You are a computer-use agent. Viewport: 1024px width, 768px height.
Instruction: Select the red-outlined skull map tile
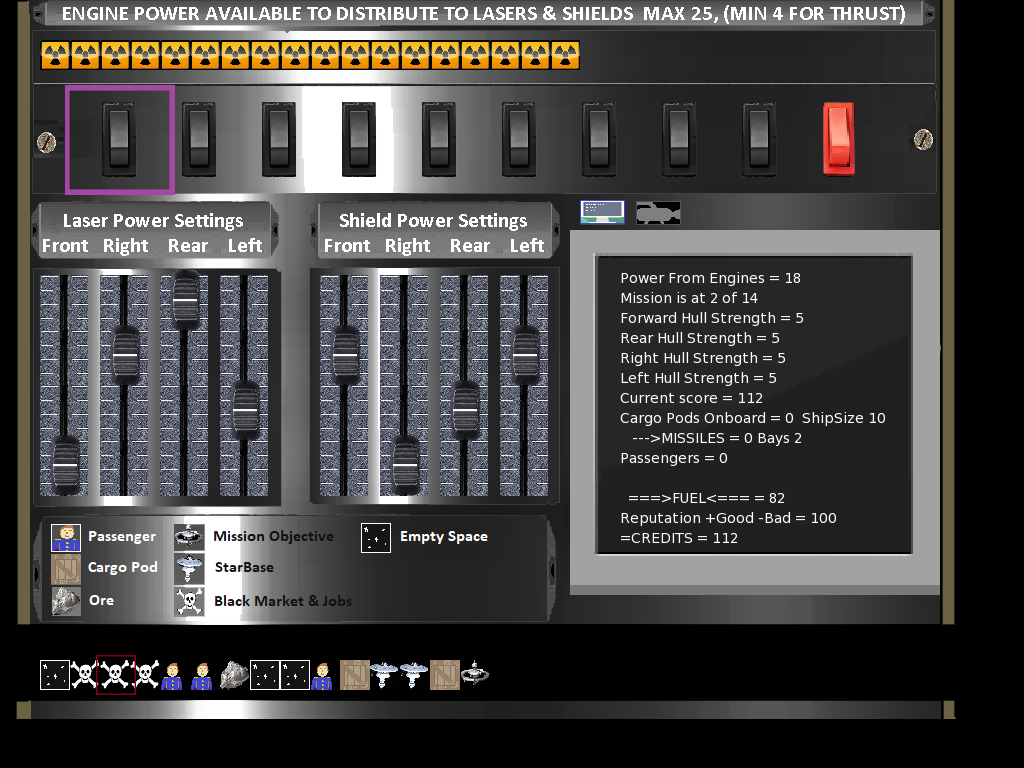pos(116,675)
